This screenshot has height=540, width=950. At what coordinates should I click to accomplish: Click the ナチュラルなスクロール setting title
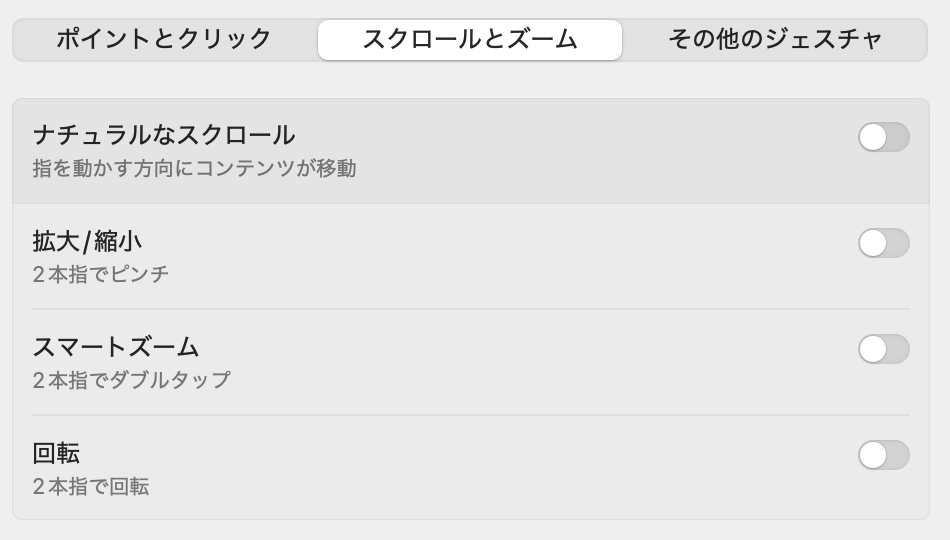pos(164,135)
